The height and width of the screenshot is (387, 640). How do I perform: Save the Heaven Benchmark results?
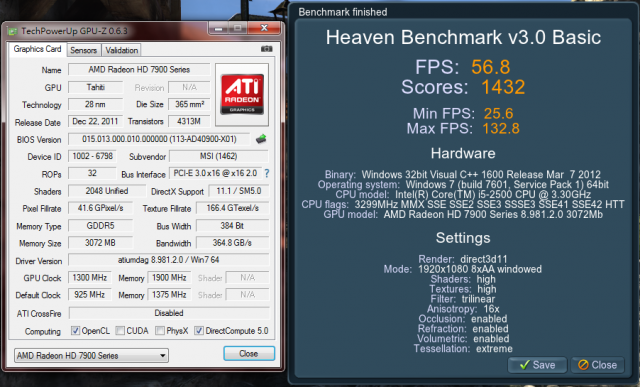click(537, 365)
